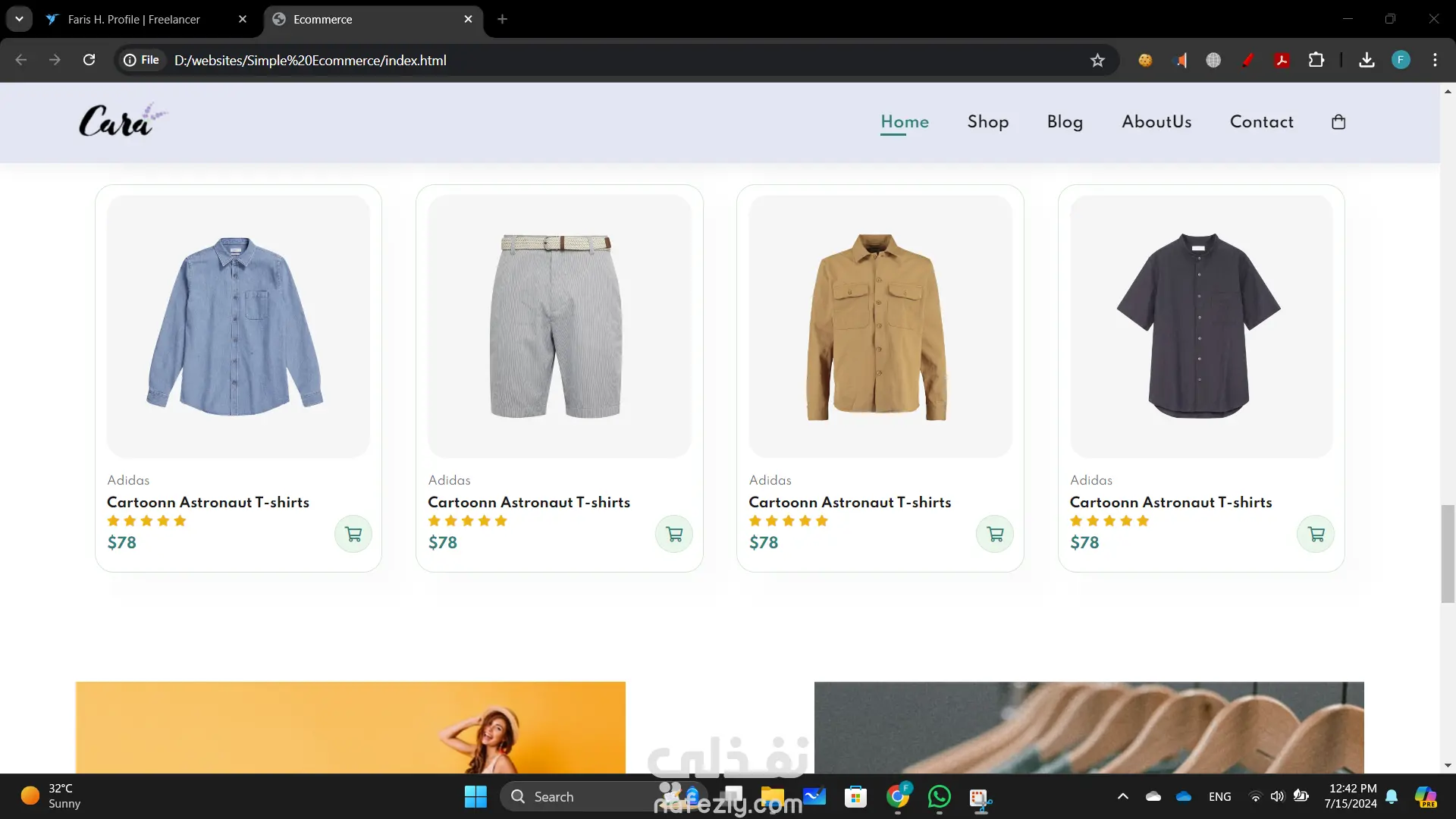The image size is (1456, 819).
Task: Open browser downloads icon
Action: click(1367, 60)
